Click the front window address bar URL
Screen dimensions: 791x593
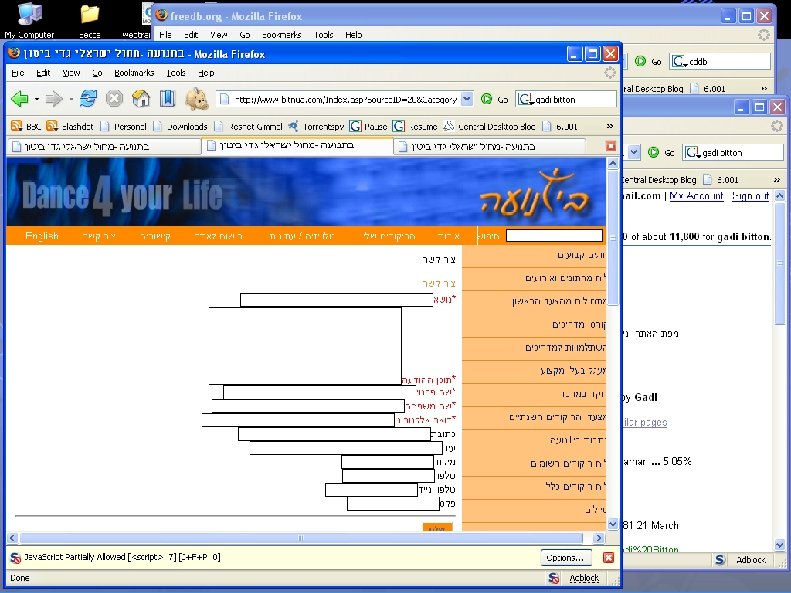point(346,99)
